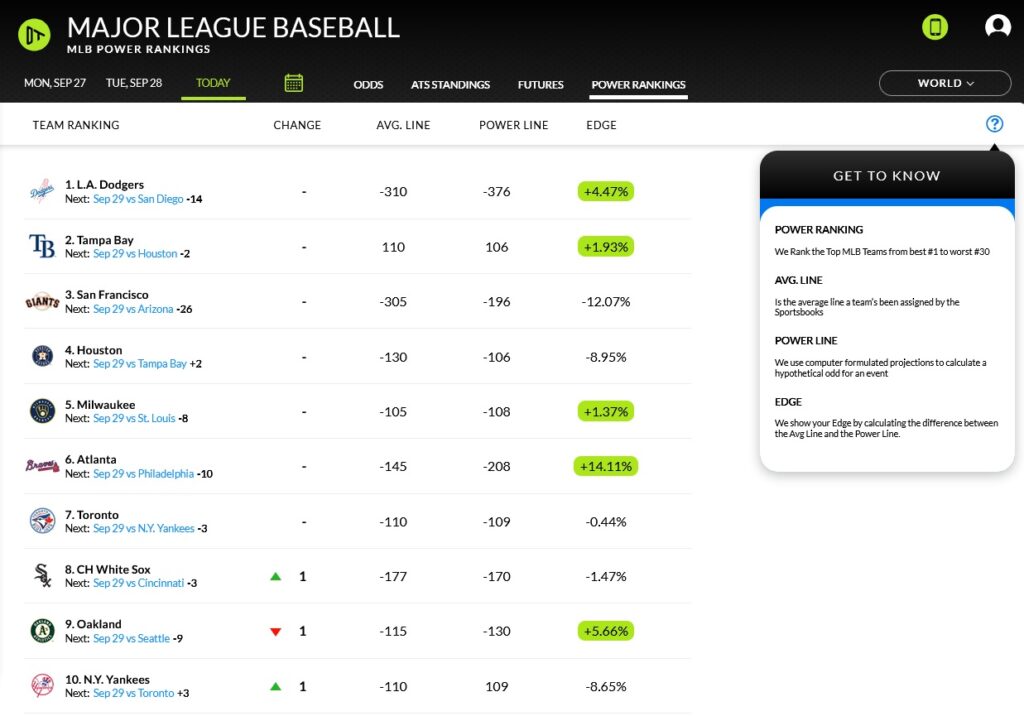Open Sep 29 vs Seattle link
This screenshot has width=1024, height=716.
coord(131,638)
